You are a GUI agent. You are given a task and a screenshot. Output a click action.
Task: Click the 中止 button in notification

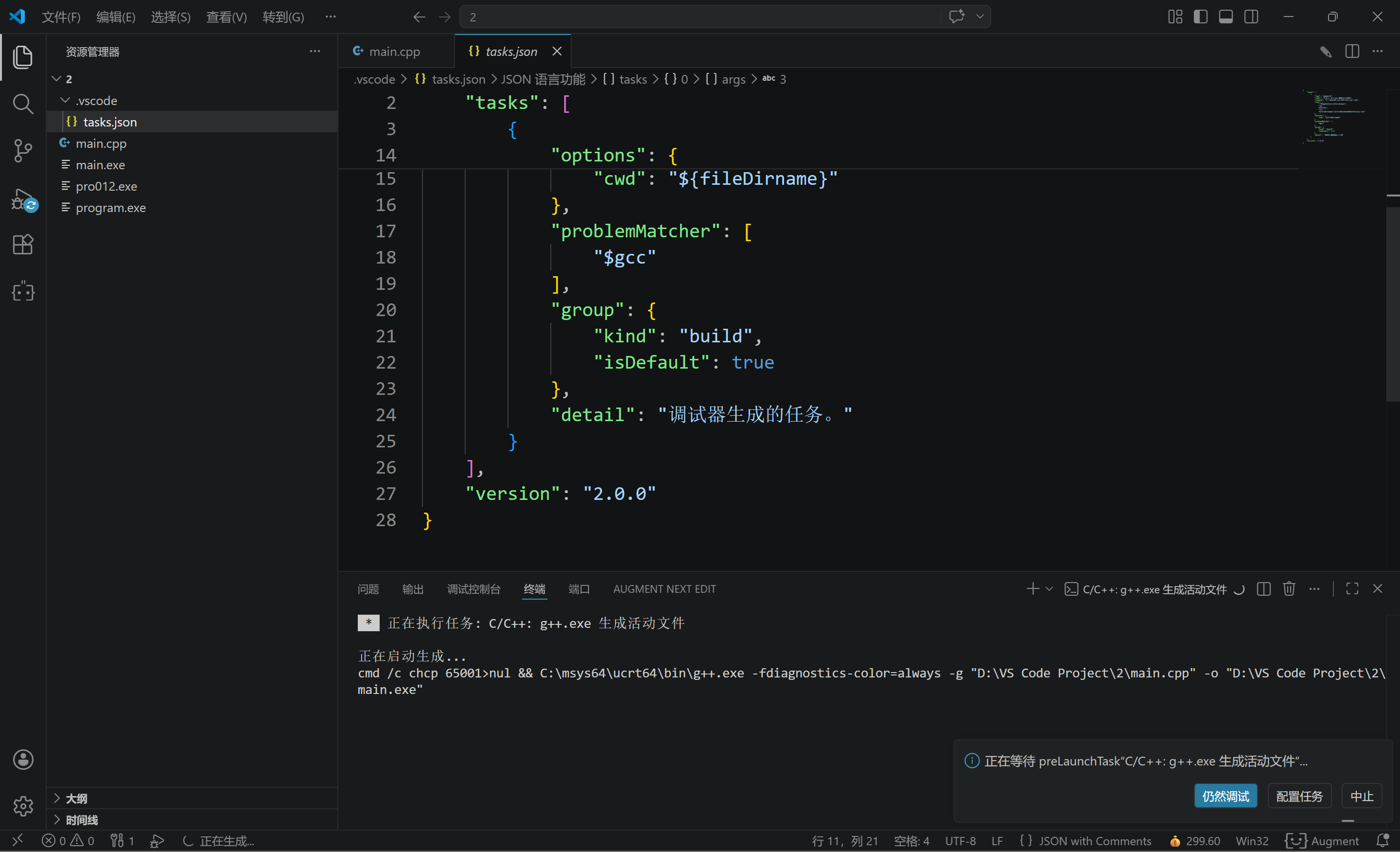point(1362,796)
